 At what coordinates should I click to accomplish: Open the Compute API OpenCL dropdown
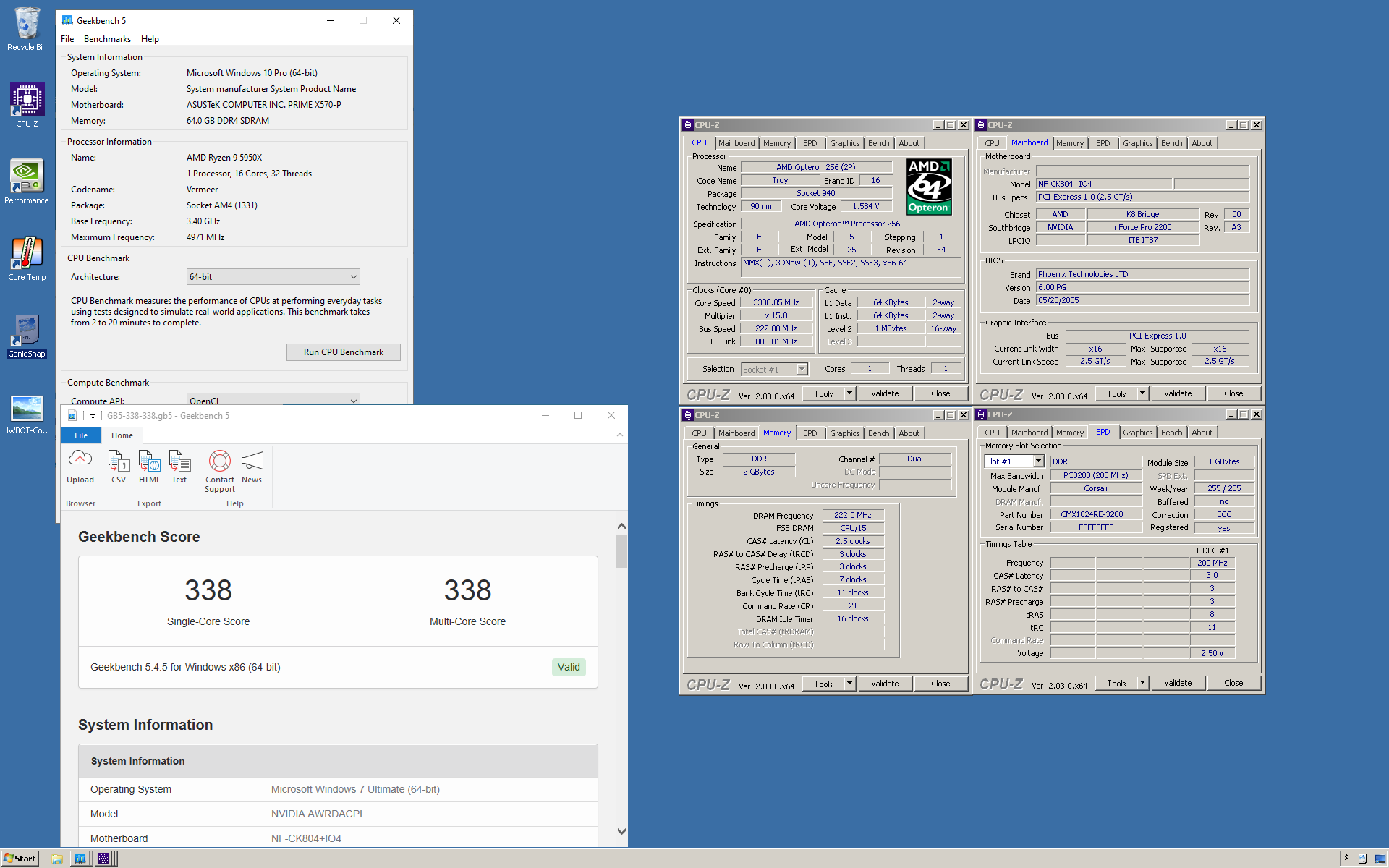[x=273, y=400]
